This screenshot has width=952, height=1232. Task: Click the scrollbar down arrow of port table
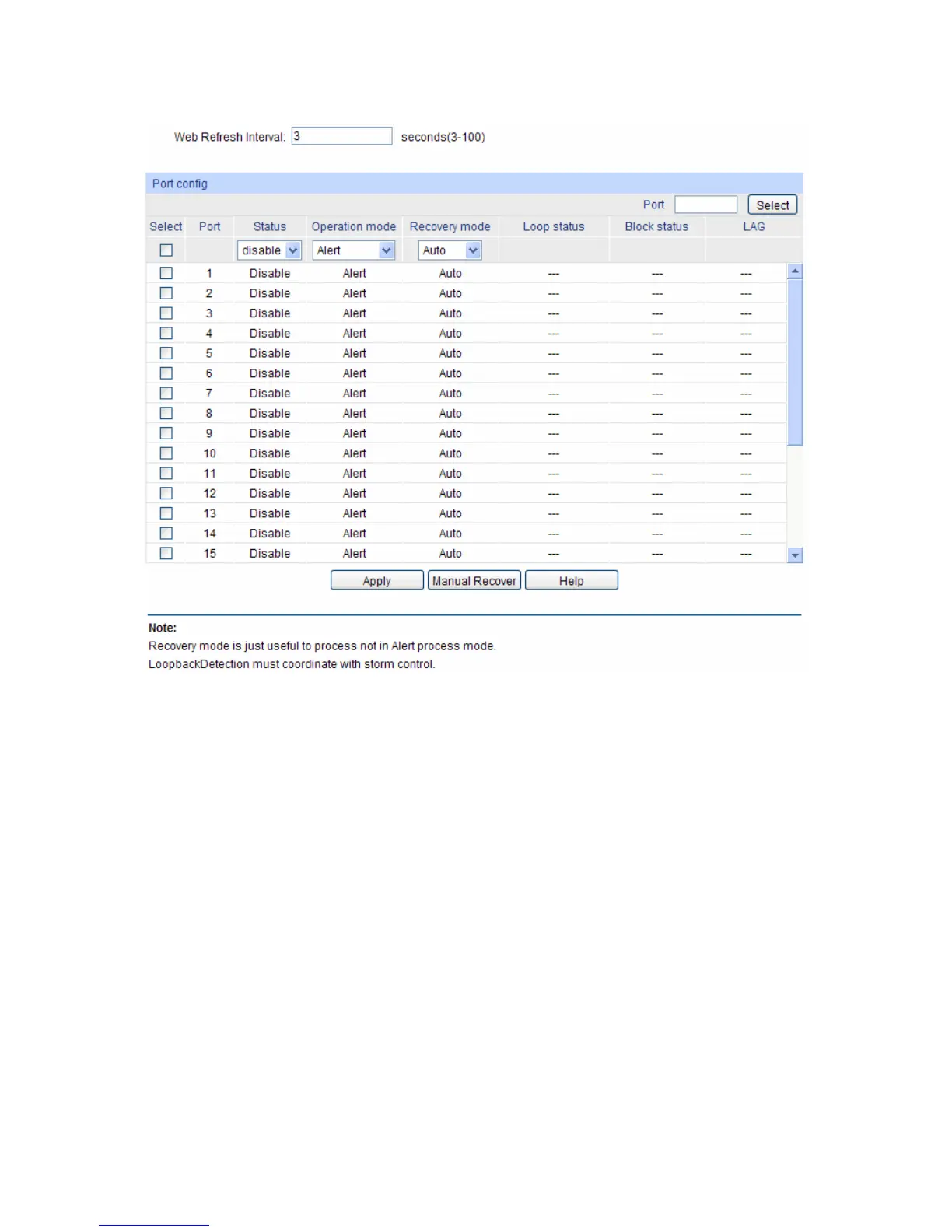[x=795, y=555]
